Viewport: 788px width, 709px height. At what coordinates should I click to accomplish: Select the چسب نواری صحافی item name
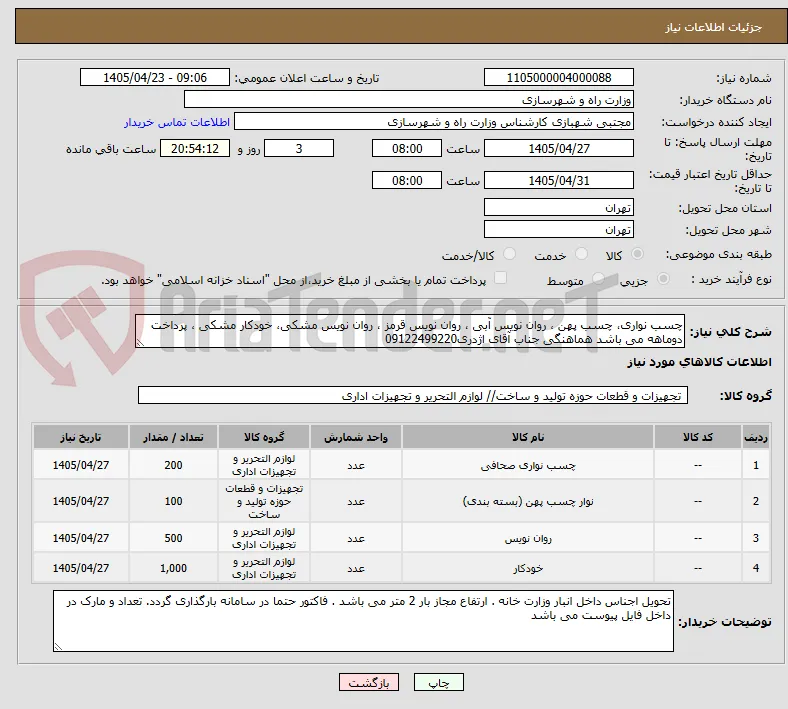click(x=528, y=466)
